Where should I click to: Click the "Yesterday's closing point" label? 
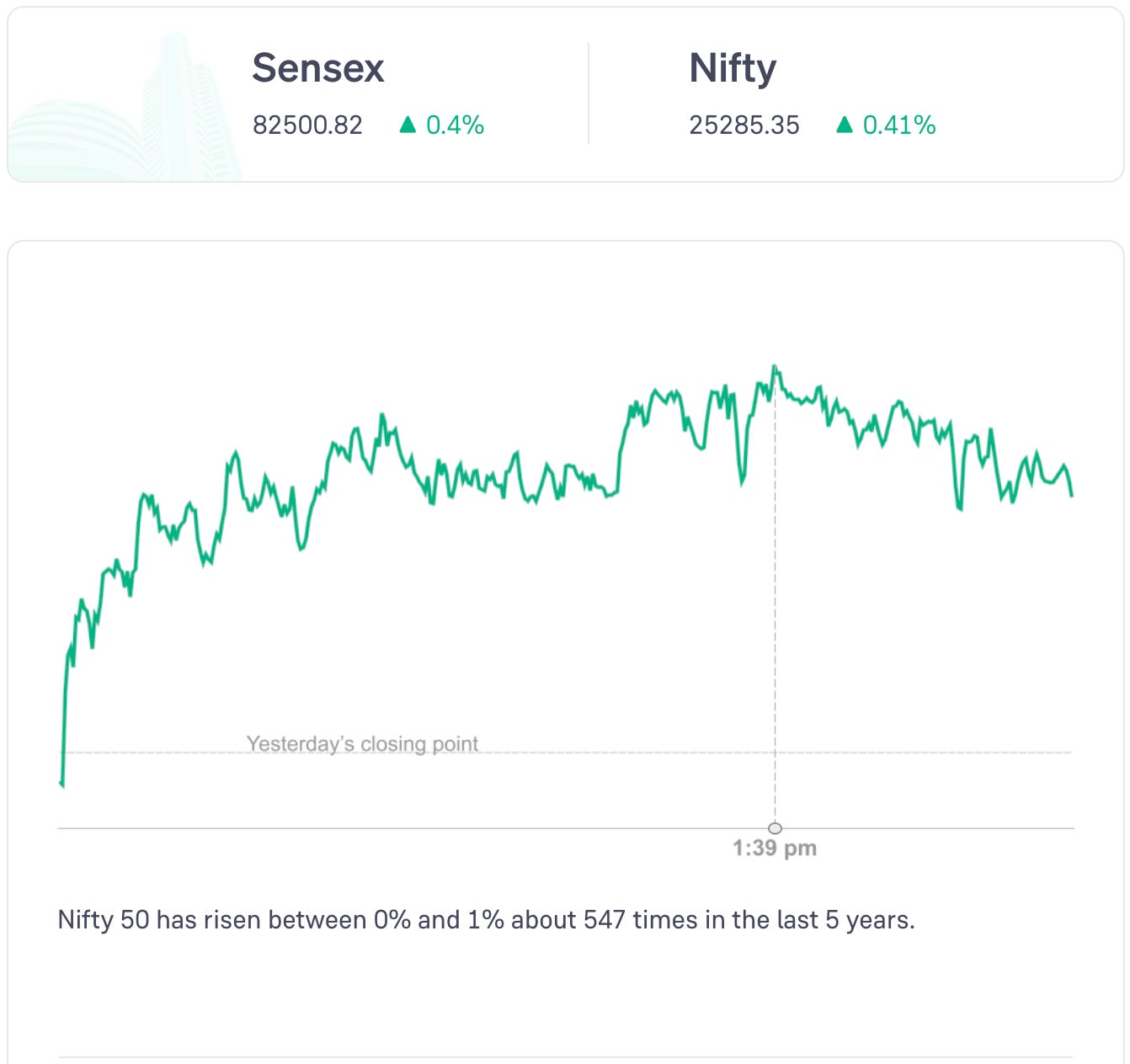[x=362, y=744]
